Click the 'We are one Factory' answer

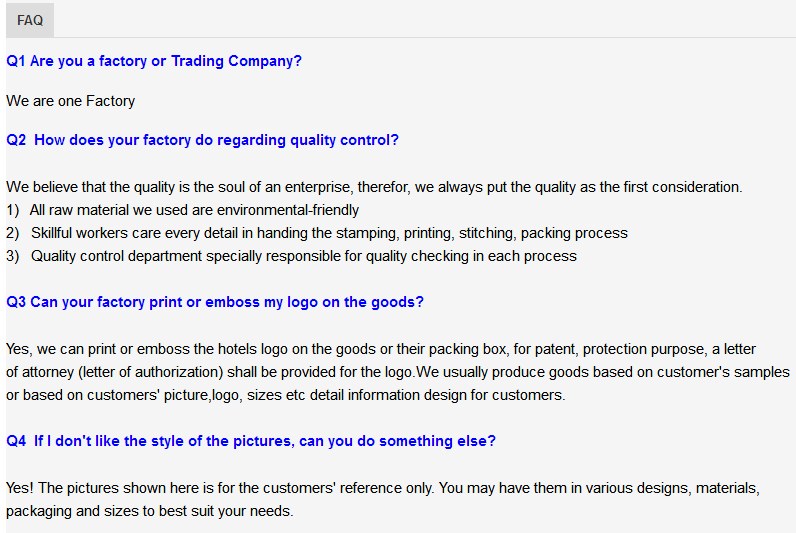tap(70, 101)
